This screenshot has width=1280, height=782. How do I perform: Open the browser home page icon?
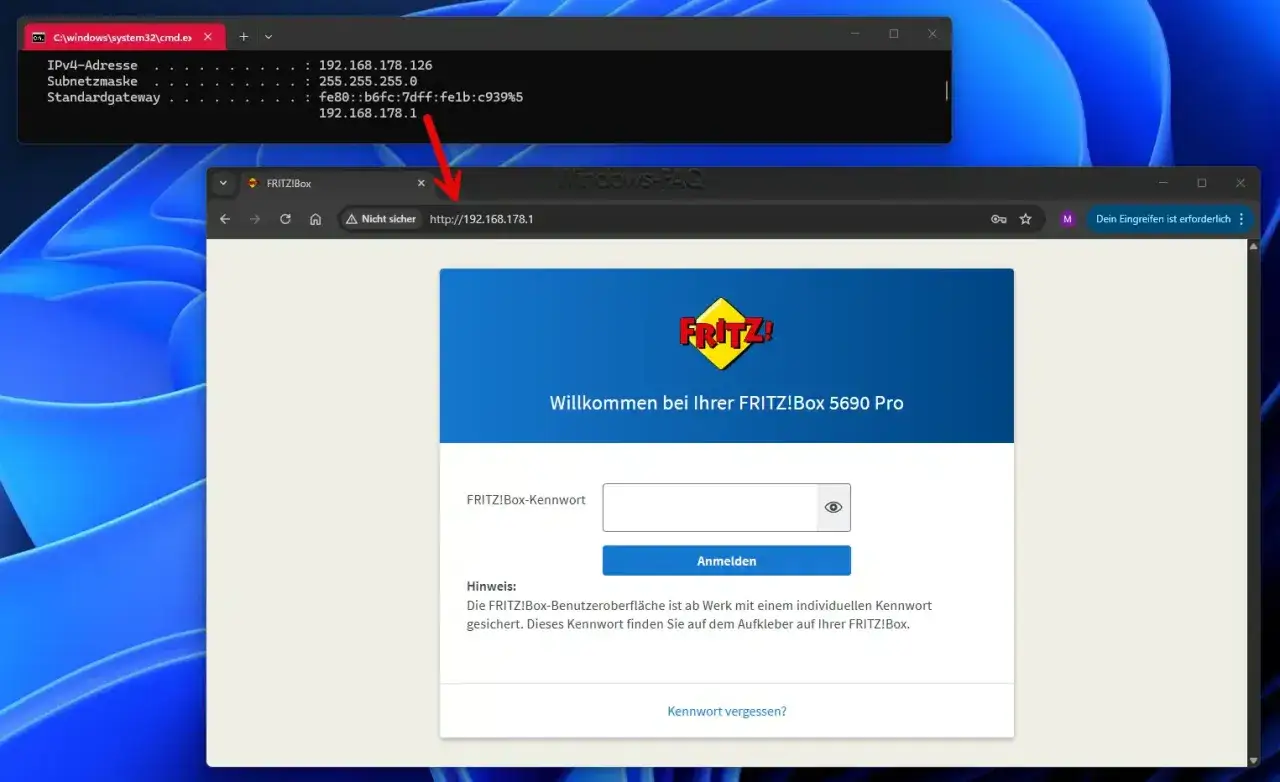coord(315,219)
